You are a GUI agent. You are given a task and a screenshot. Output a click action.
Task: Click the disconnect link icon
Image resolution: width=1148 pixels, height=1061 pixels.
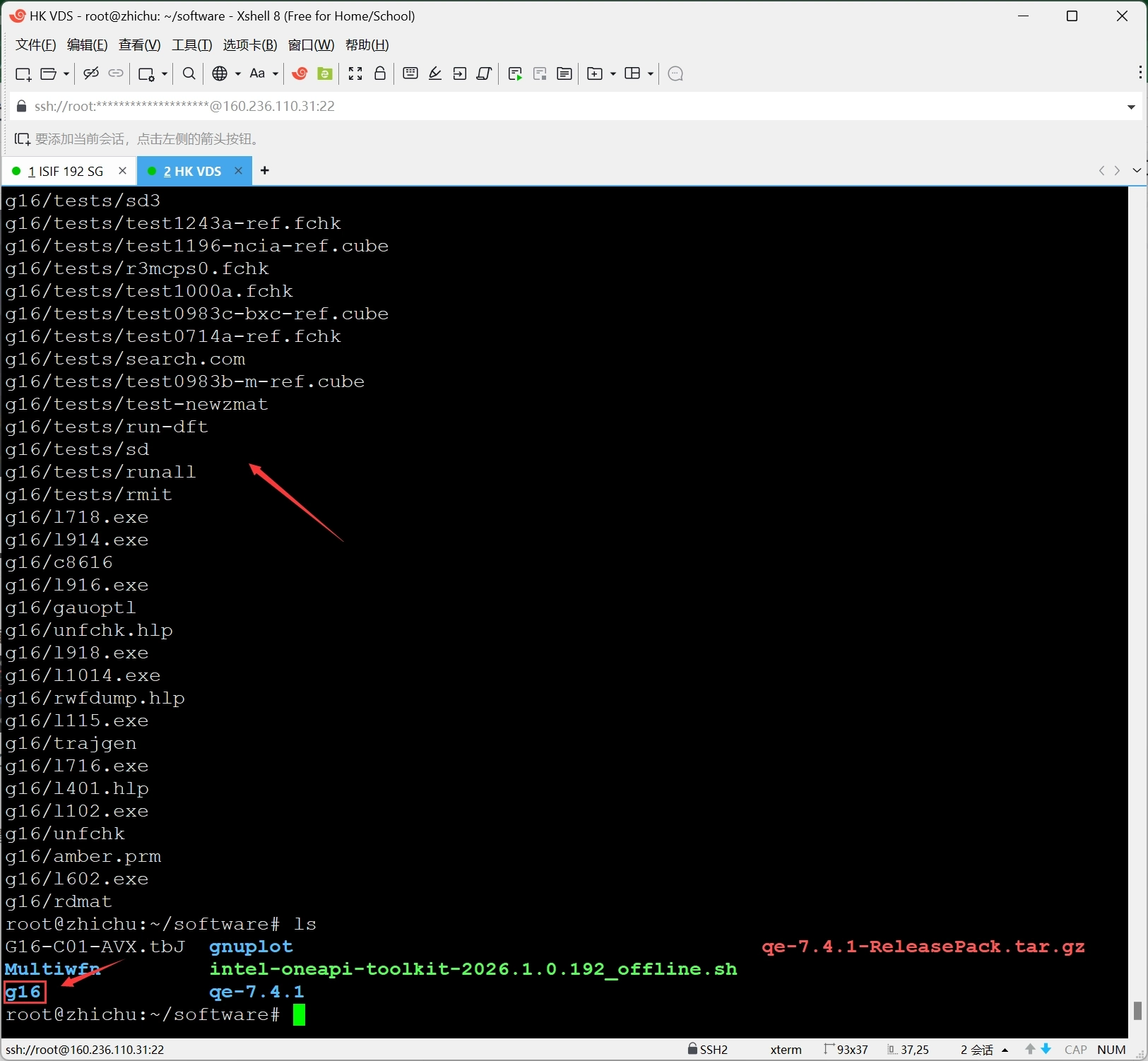[x=91, y=73]
